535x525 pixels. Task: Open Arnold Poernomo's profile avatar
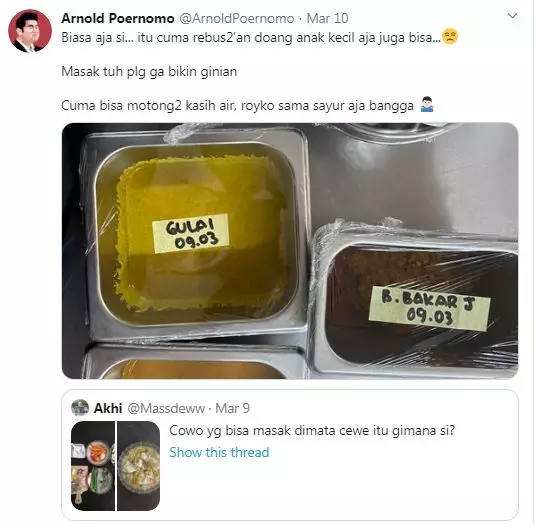click(30, 31)
